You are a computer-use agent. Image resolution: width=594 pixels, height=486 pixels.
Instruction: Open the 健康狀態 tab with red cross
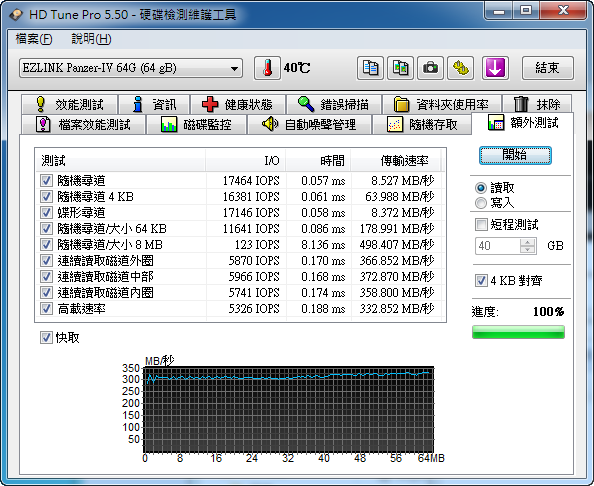238,104
